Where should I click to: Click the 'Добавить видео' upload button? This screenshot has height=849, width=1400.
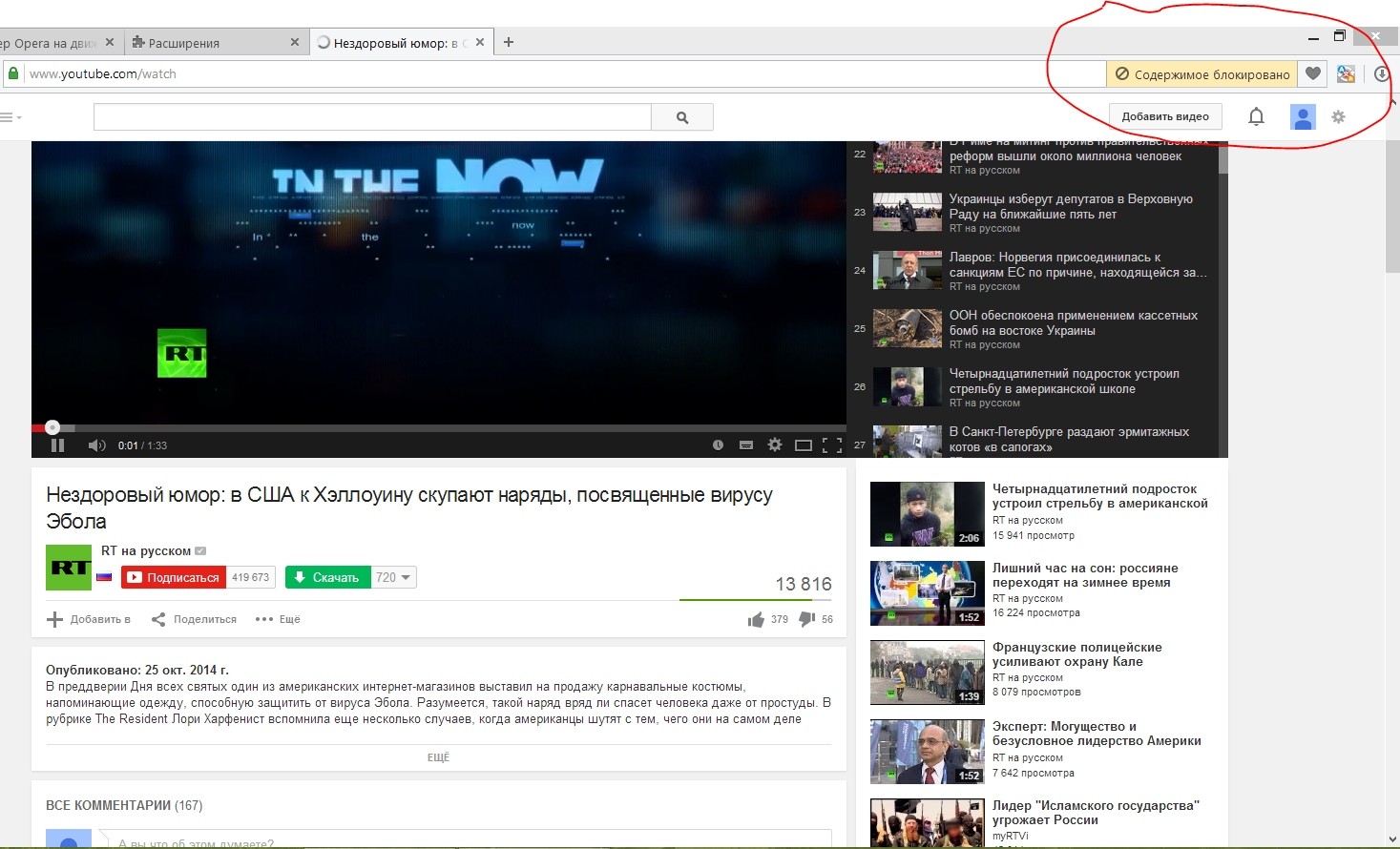pos(1165,116)
